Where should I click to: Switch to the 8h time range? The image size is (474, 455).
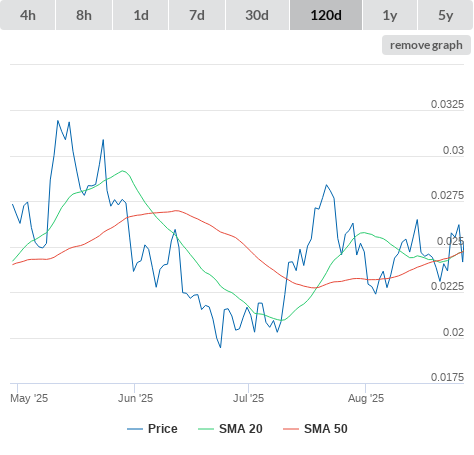pyautogui.click(x=84, y=15)
